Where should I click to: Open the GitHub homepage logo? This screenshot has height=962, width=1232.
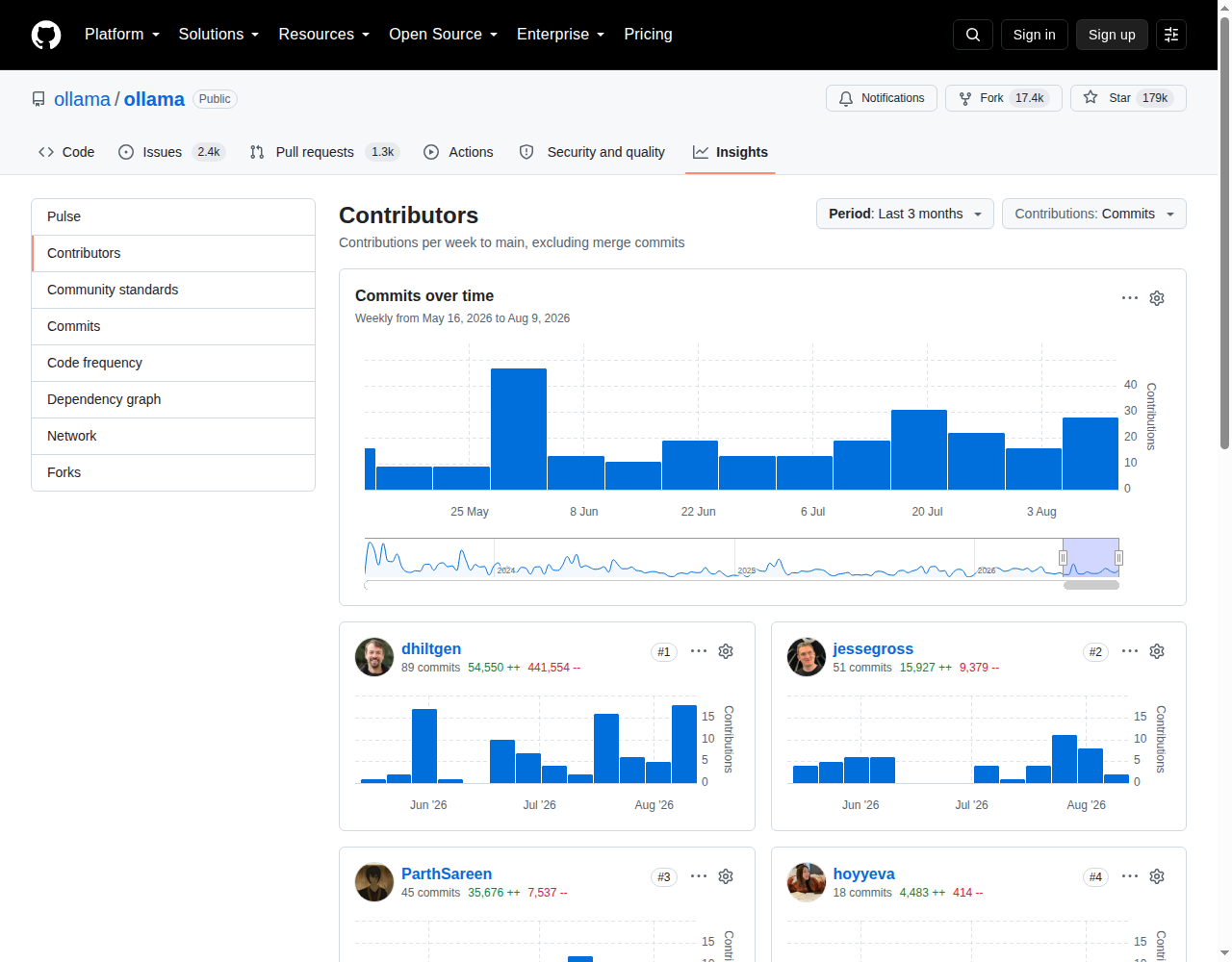(x=46, y=35)
